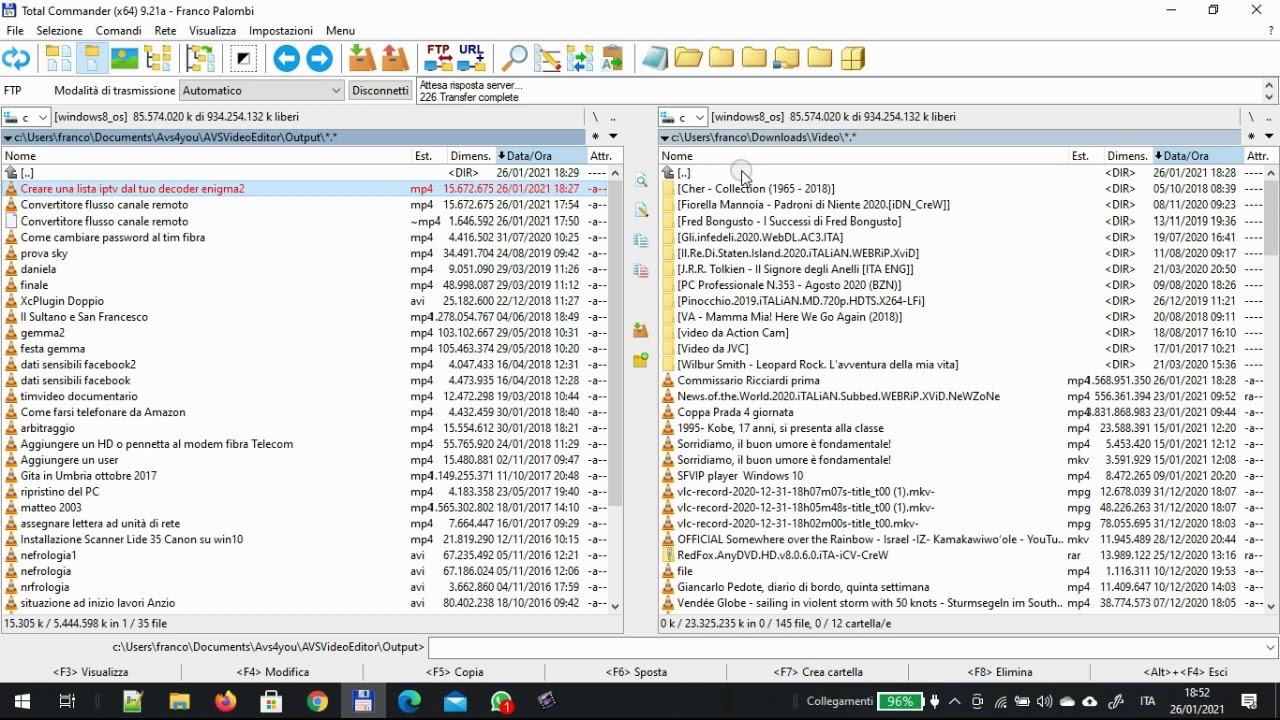1280x720 pixels.
Task: Click the open folder icon after notepad
Action: 688,59
